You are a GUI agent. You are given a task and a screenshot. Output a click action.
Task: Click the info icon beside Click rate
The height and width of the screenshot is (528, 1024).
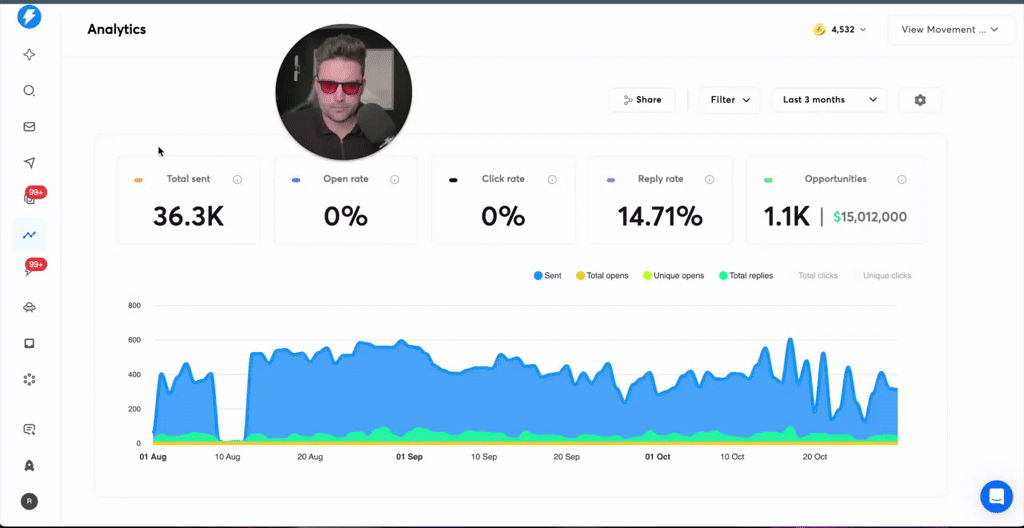[x=552, y=179]
